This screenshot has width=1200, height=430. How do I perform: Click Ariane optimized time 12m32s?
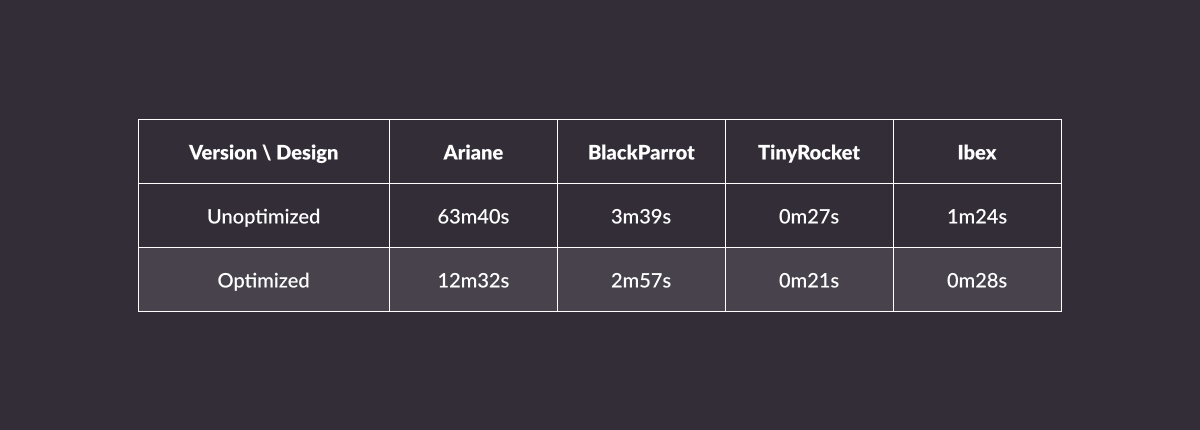click(x=473, y=280)
